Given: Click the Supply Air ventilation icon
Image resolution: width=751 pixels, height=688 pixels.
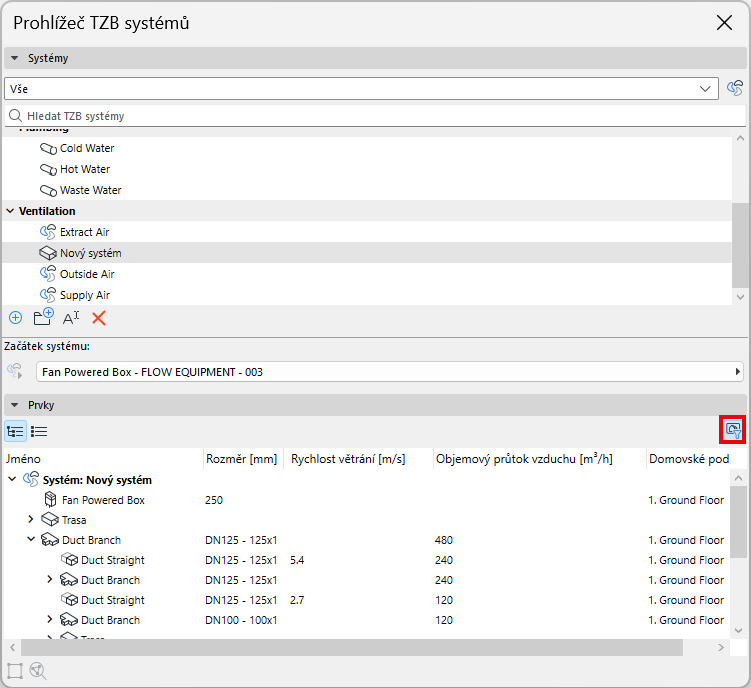Looking at the screenshot, I should click(48, 295).
